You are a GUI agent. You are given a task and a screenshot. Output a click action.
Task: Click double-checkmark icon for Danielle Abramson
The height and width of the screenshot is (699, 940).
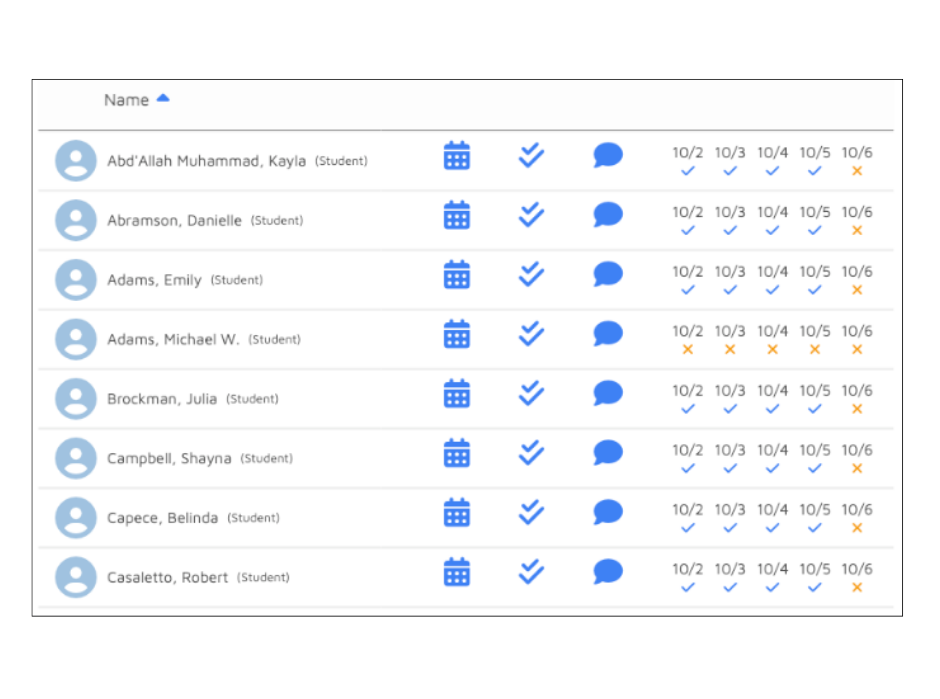tap(531, 215)
